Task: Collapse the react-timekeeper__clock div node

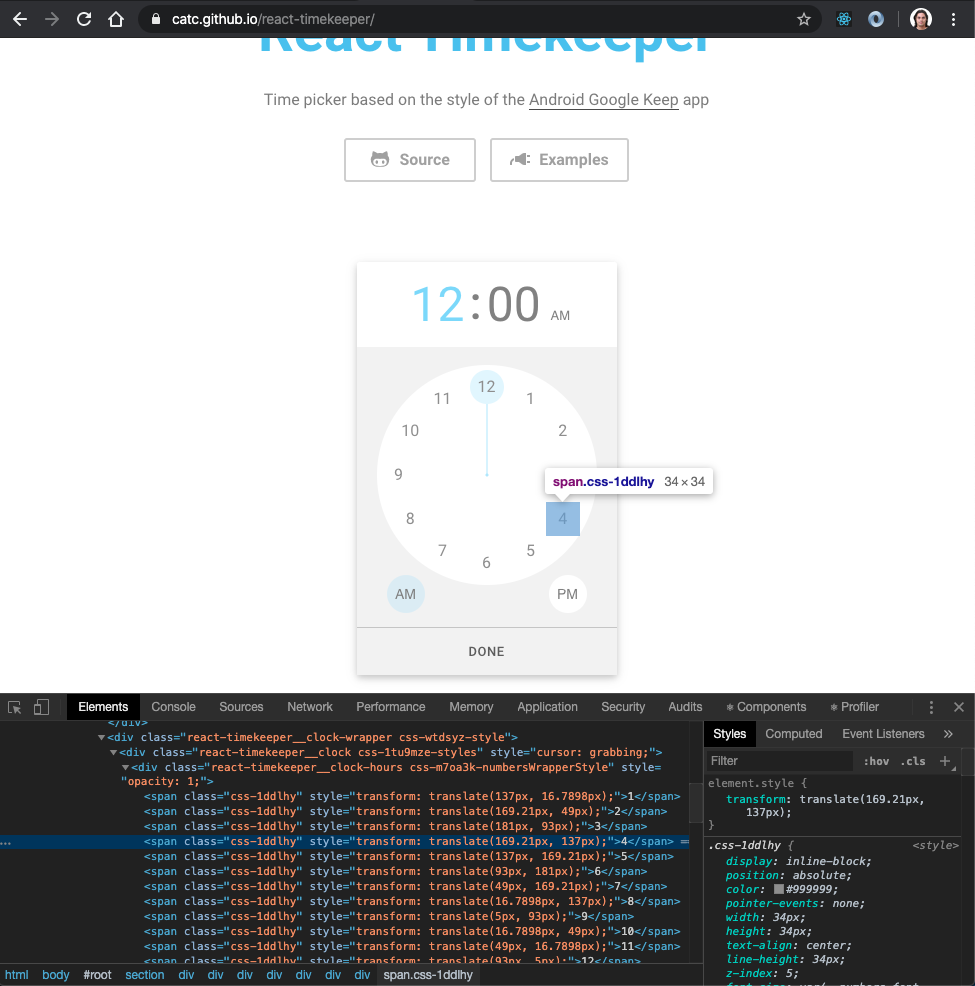Action: [x=113, y=752]
